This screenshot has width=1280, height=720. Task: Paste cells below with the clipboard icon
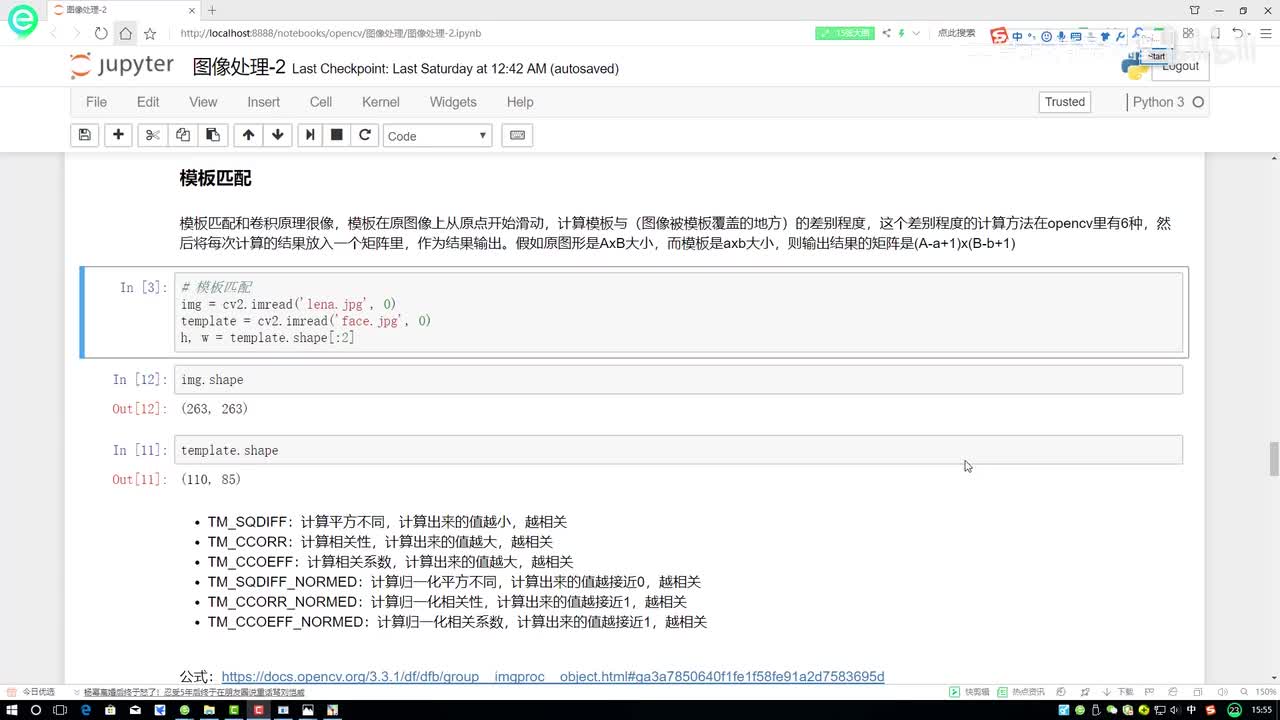(x=213, y=135)
